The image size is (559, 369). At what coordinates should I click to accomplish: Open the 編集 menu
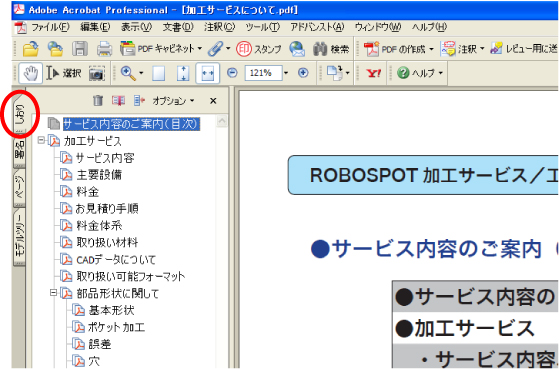click(x=95, y=27)
